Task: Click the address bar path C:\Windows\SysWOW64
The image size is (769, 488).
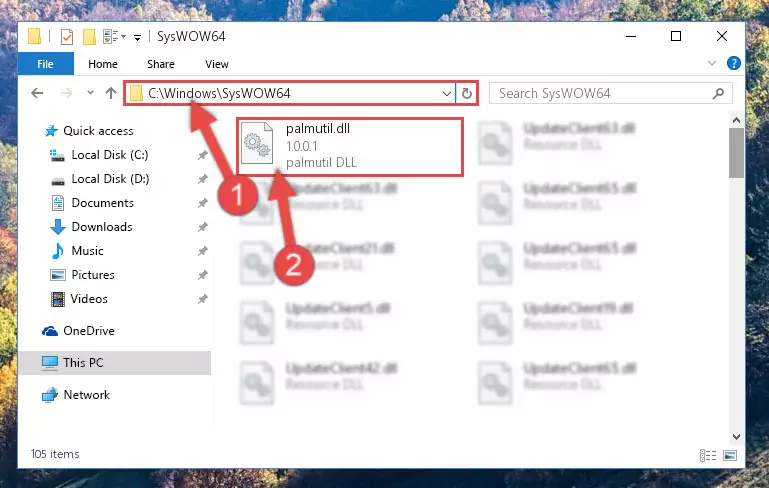Action: (219, 93)
